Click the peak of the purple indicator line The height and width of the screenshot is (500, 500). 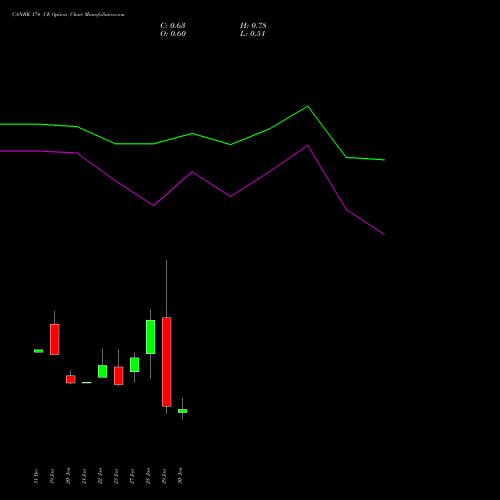(x=308, y=146)
